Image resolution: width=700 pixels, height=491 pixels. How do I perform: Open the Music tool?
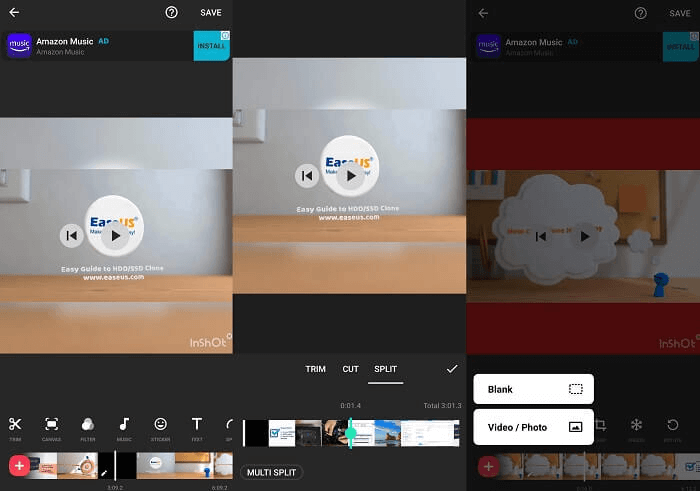coord(124,426)
